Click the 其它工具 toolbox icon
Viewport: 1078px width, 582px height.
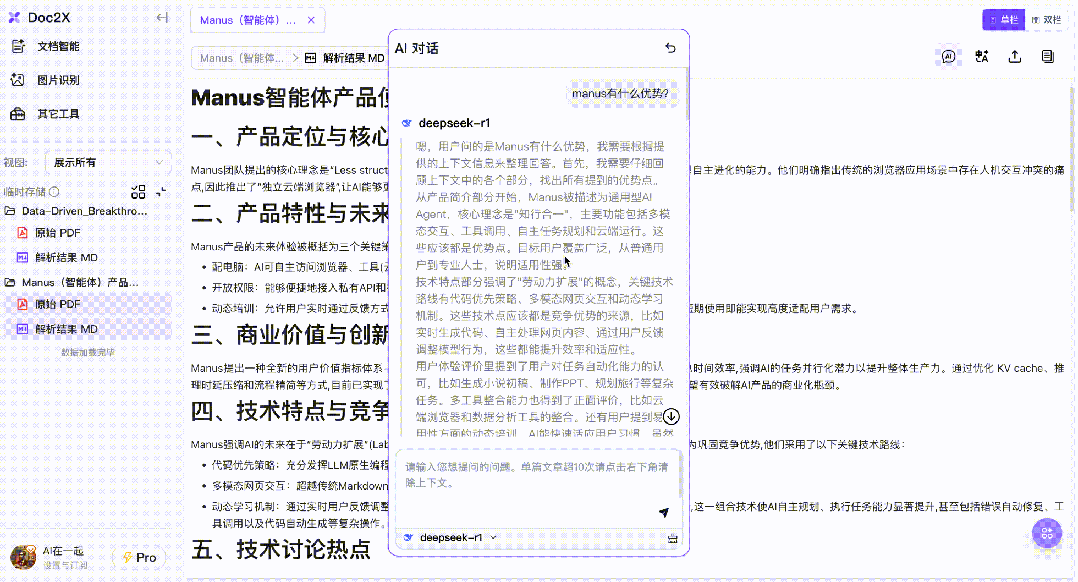click(18, 114)
